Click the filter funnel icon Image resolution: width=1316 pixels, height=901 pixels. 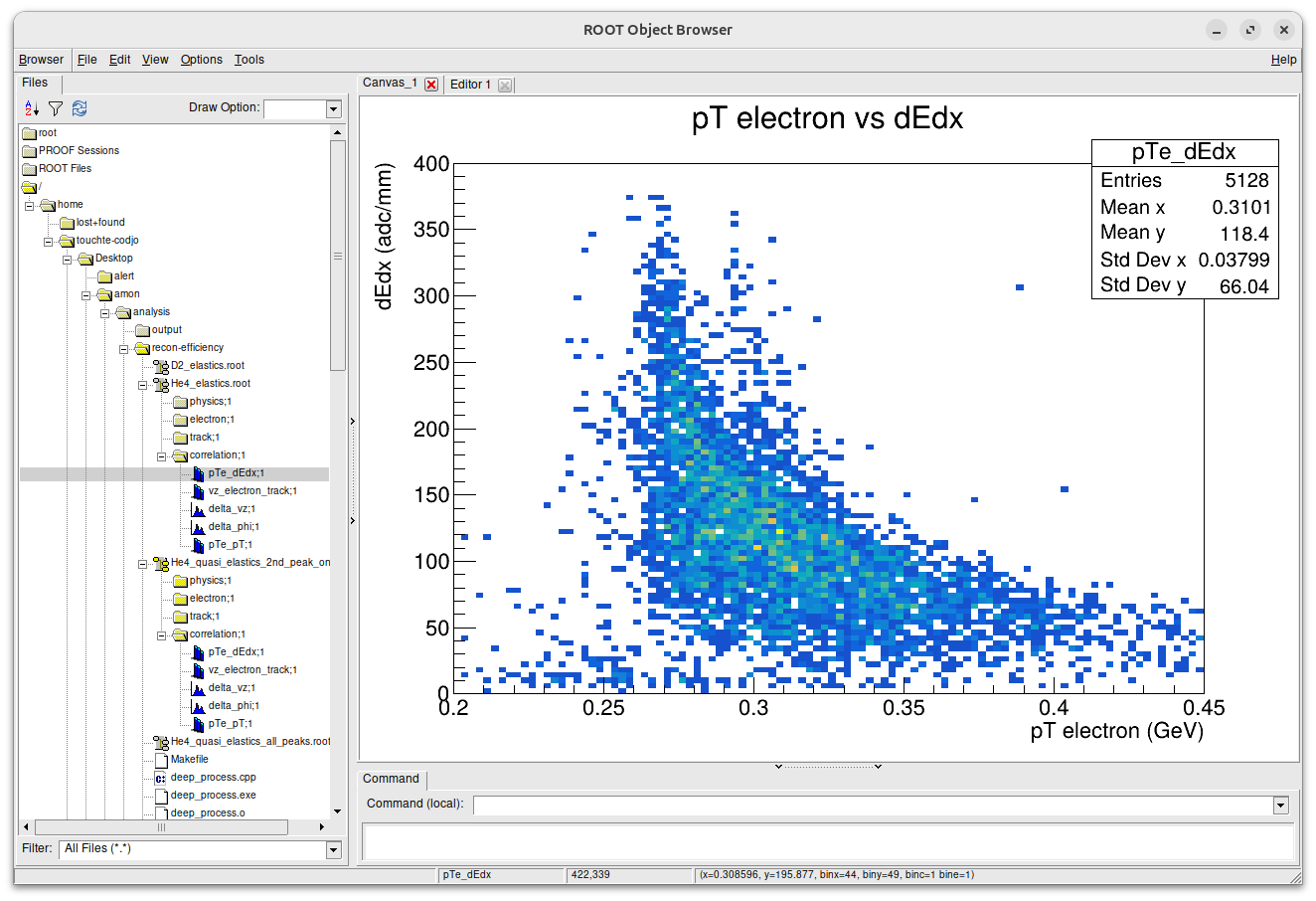(x=56, y=108)
